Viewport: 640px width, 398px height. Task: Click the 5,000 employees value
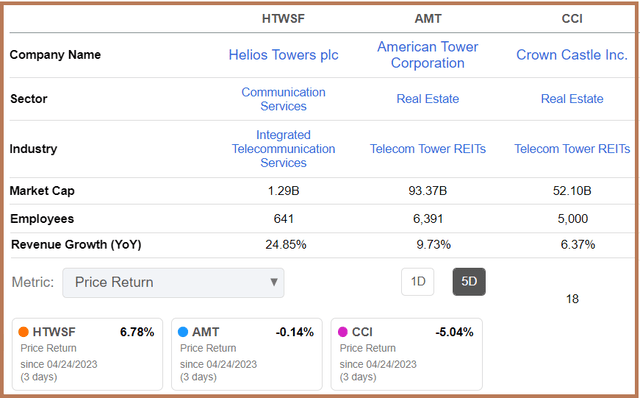pyautogui.click(x=573, y=219)
